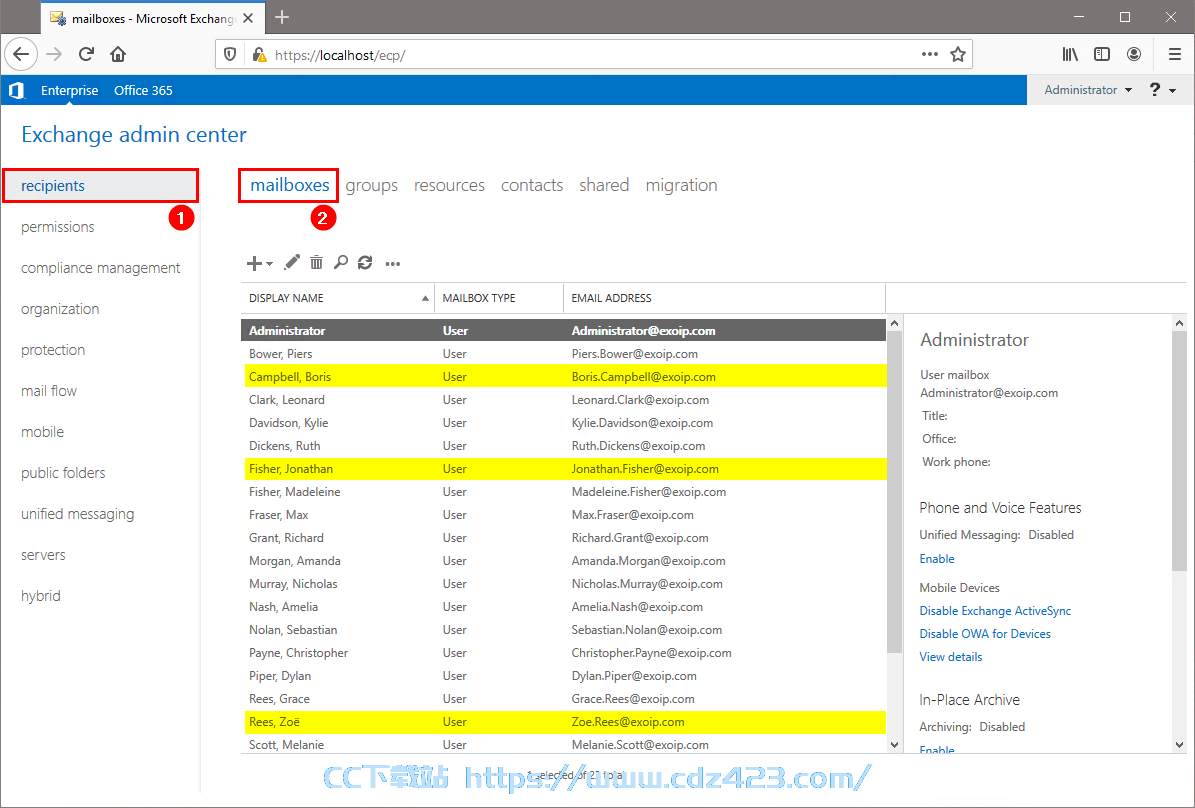Image resolution: width=1195 pixels, height=808 pixels.
Task: Open the migration tab
Action: [x=681, y=185]
